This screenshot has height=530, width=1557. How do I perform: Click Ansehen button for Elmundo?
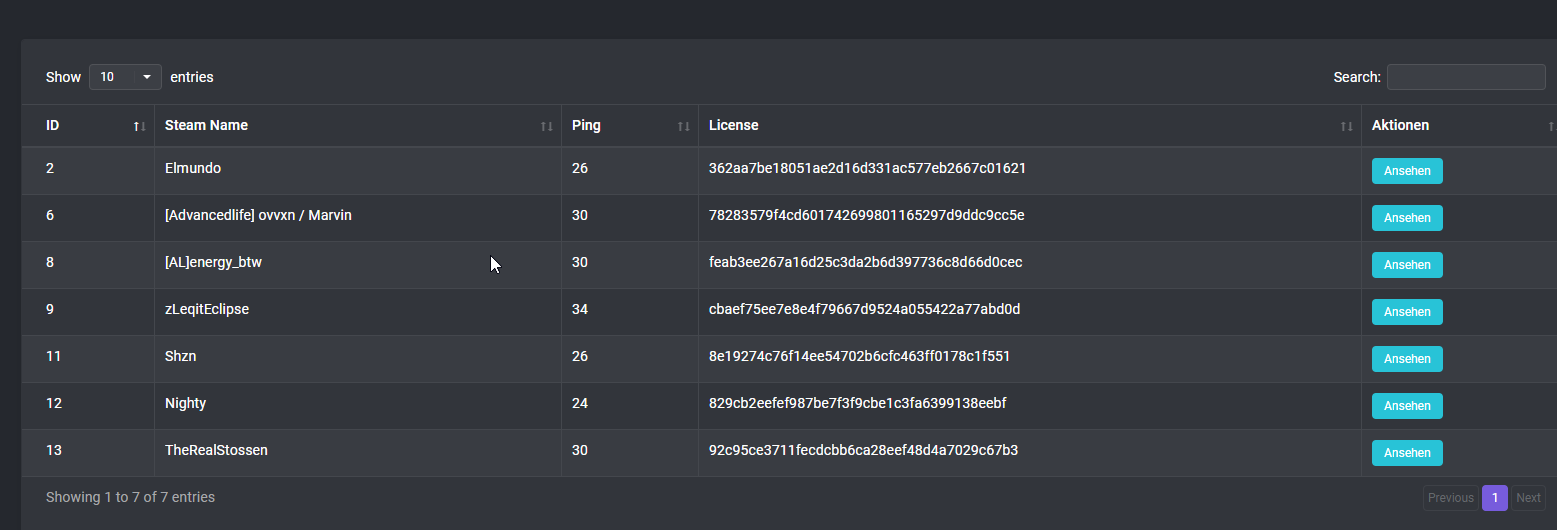click(x=1406, y=171)
